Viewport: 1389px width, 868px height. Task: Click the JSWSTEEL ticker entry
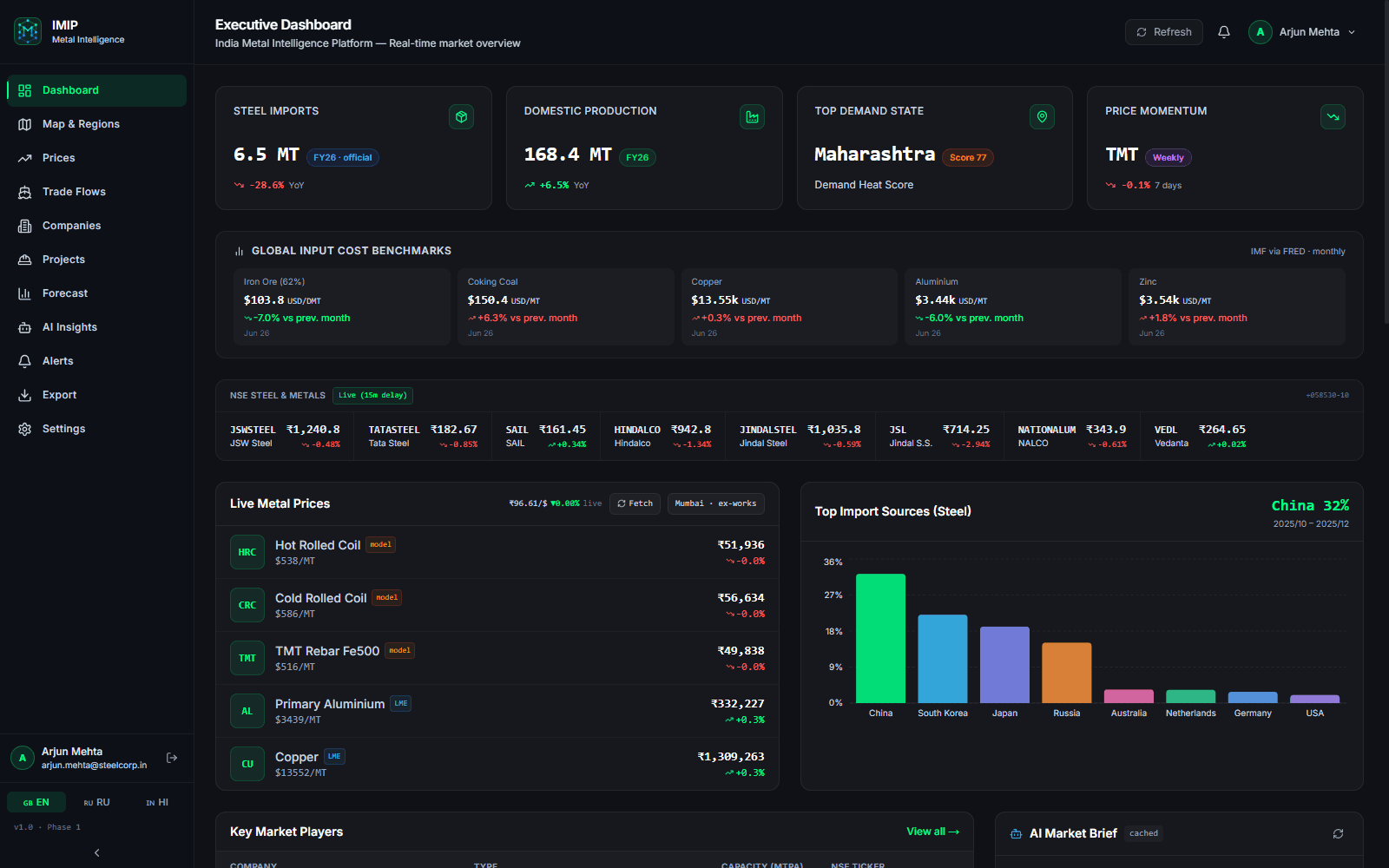coord(285,437)
